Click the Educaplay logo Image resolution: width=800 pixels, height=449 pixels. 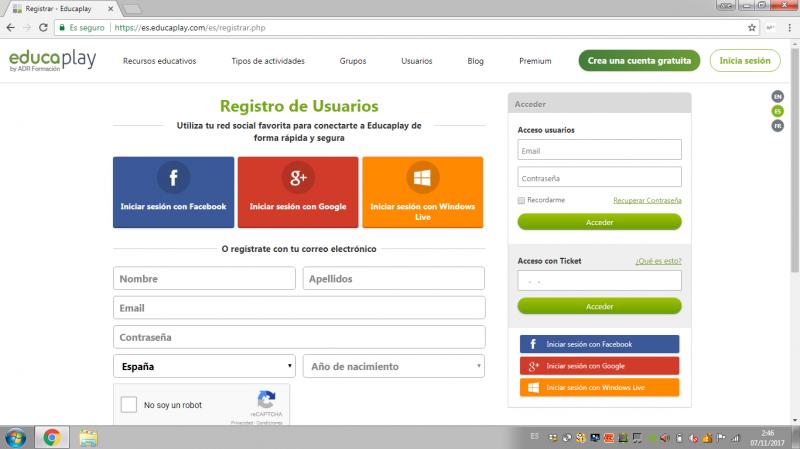click(x=52, y=60)
